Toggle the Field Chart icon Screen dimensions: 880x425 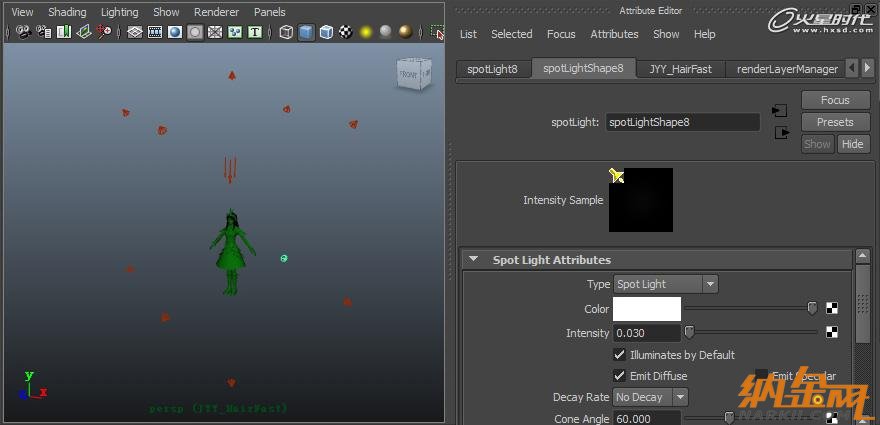tap(215, 32)
